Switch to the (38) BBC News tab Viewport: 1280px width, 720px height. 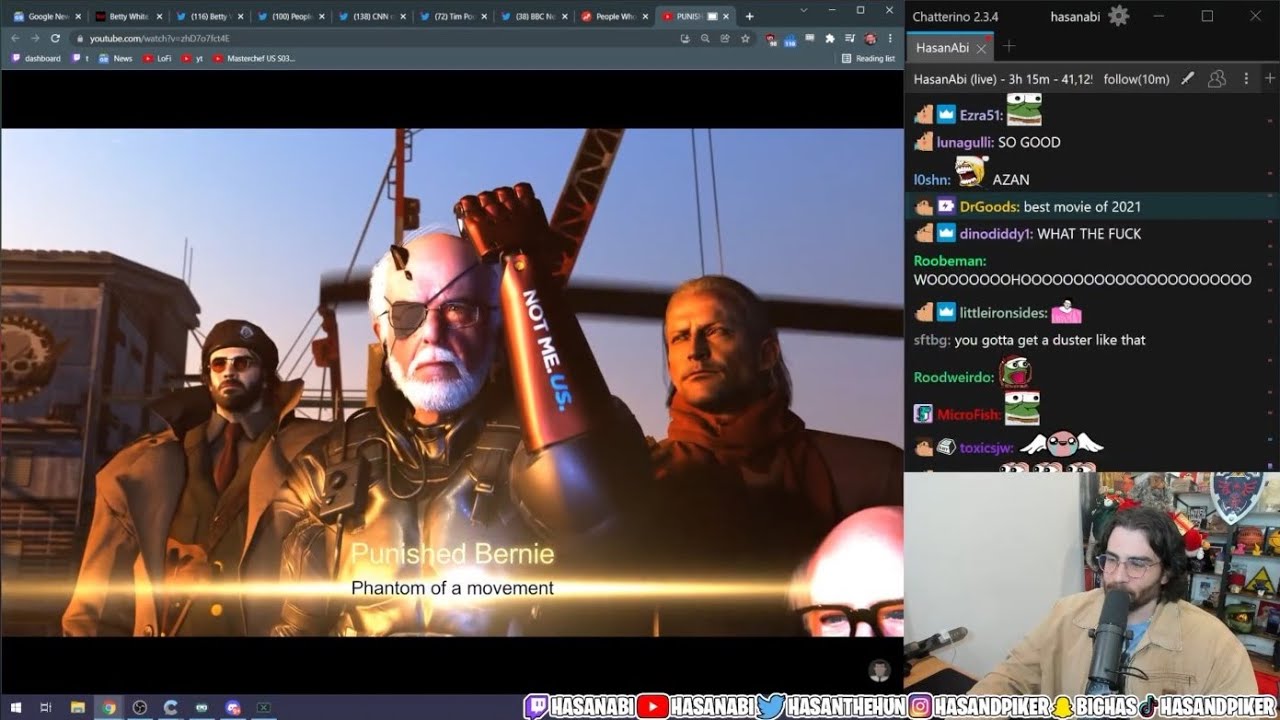(x=533, y=16)
